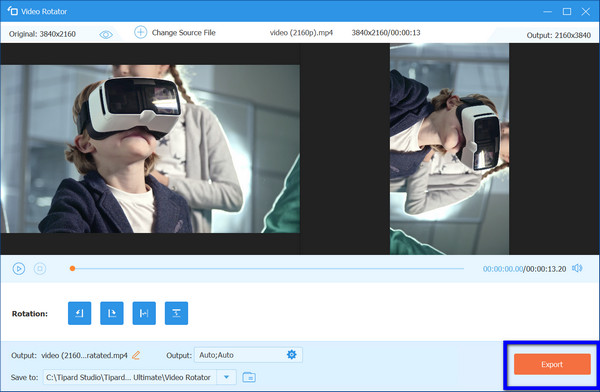Maximize the Video Rotator window

click(567, 11)
